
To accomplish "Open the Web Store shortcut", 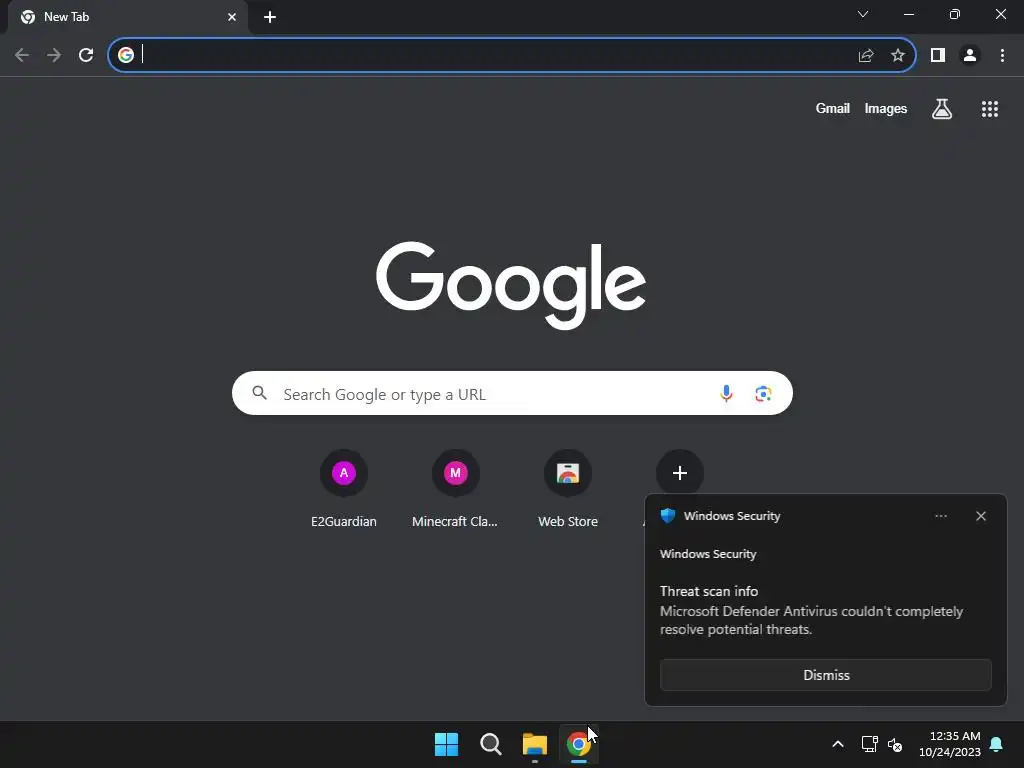I will coord(568,488).
